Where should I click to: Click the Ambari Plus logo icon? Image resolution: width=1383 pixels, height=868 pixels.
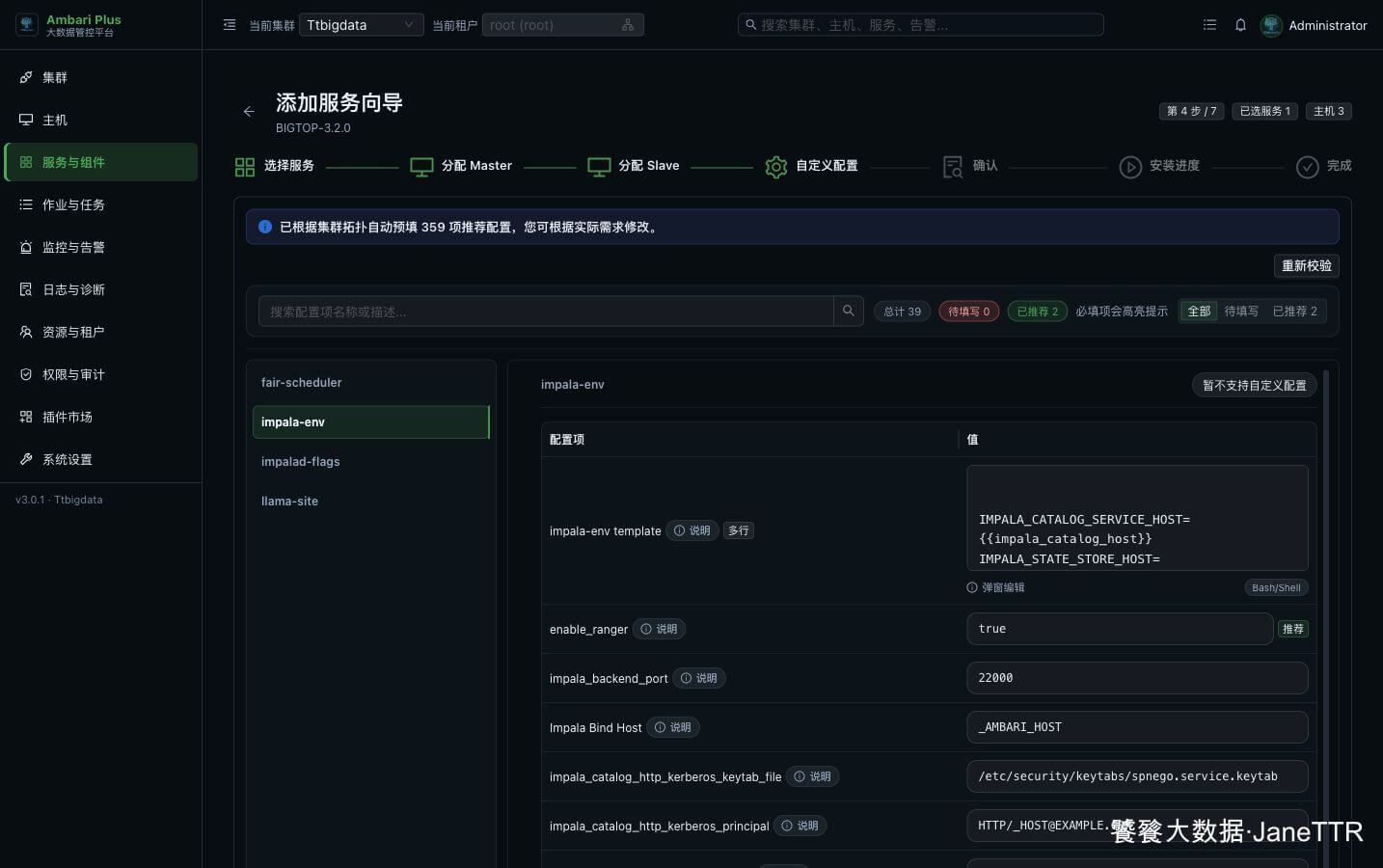[x=27, y=25]
